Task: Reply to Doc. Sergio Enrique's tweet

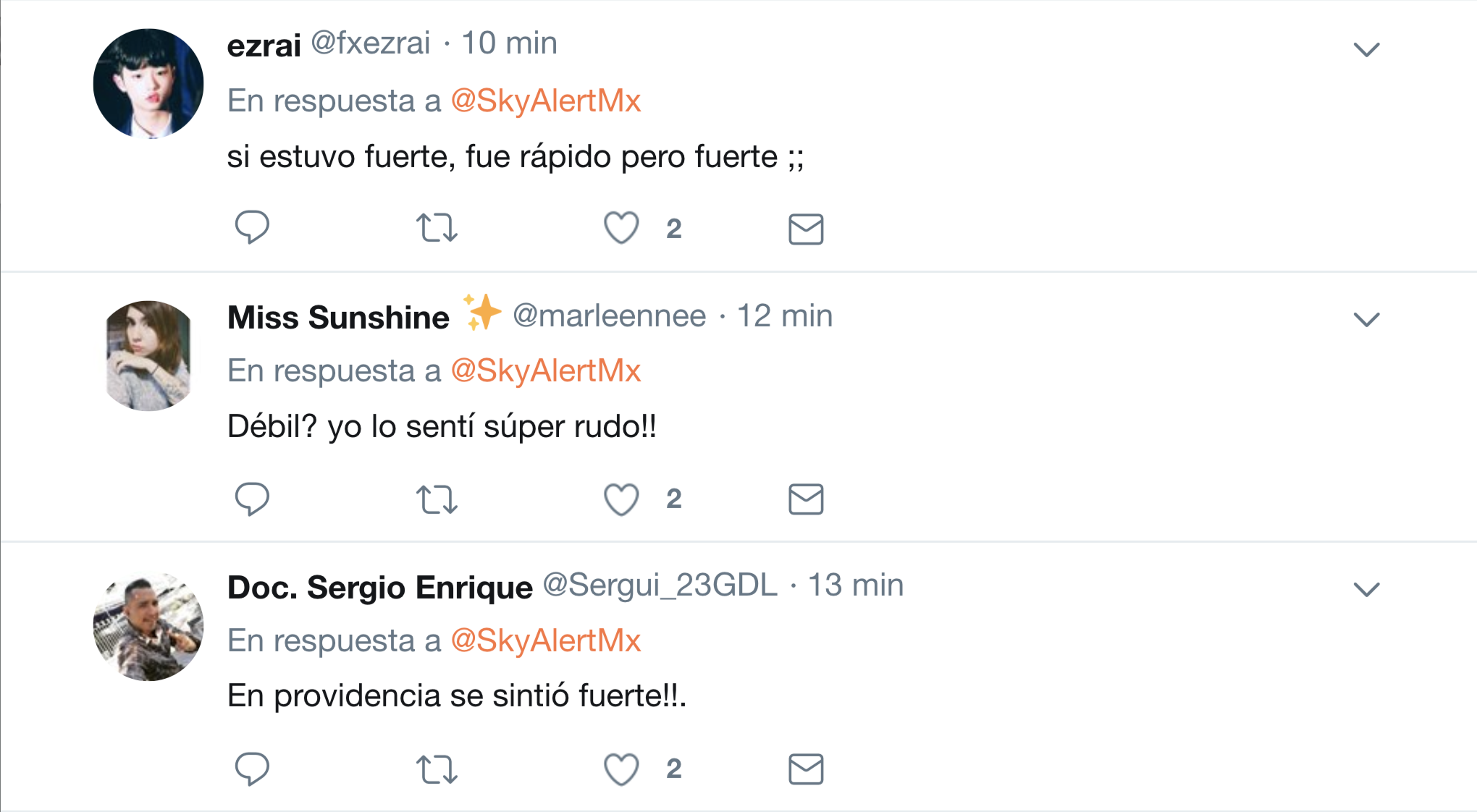Action: 252,769
